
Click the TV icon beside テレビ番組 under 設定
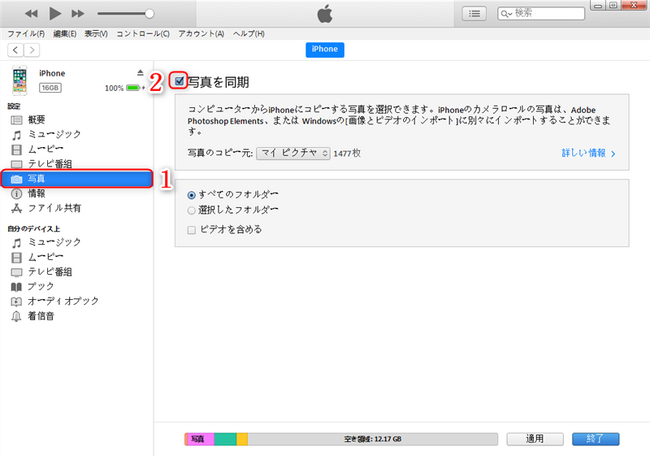coord(16,165)
